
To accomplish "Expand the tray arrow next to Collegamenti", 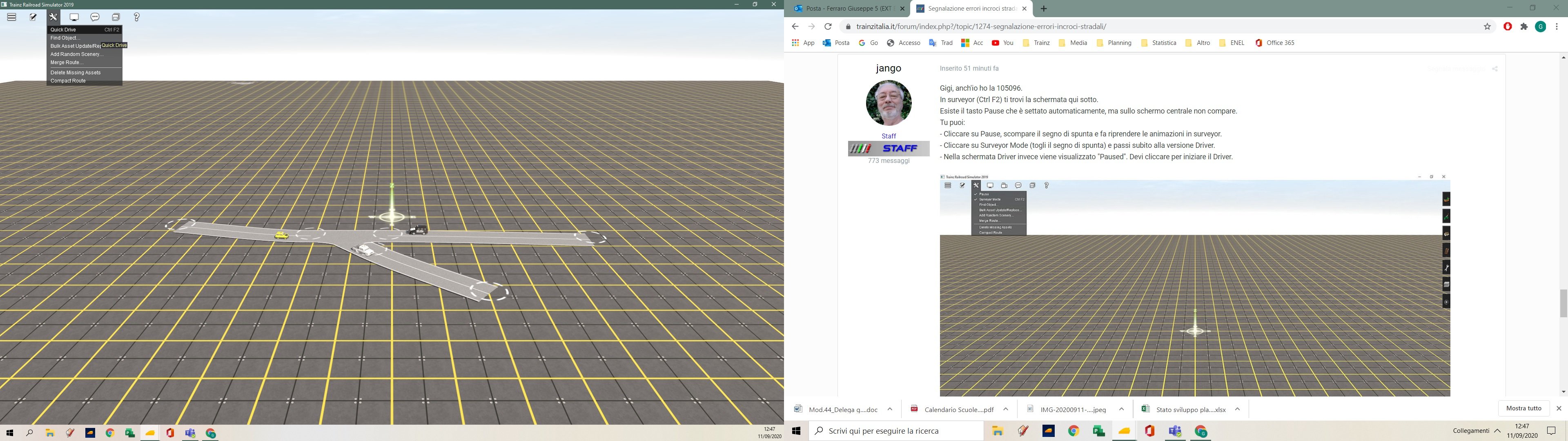I will 1497,431.
